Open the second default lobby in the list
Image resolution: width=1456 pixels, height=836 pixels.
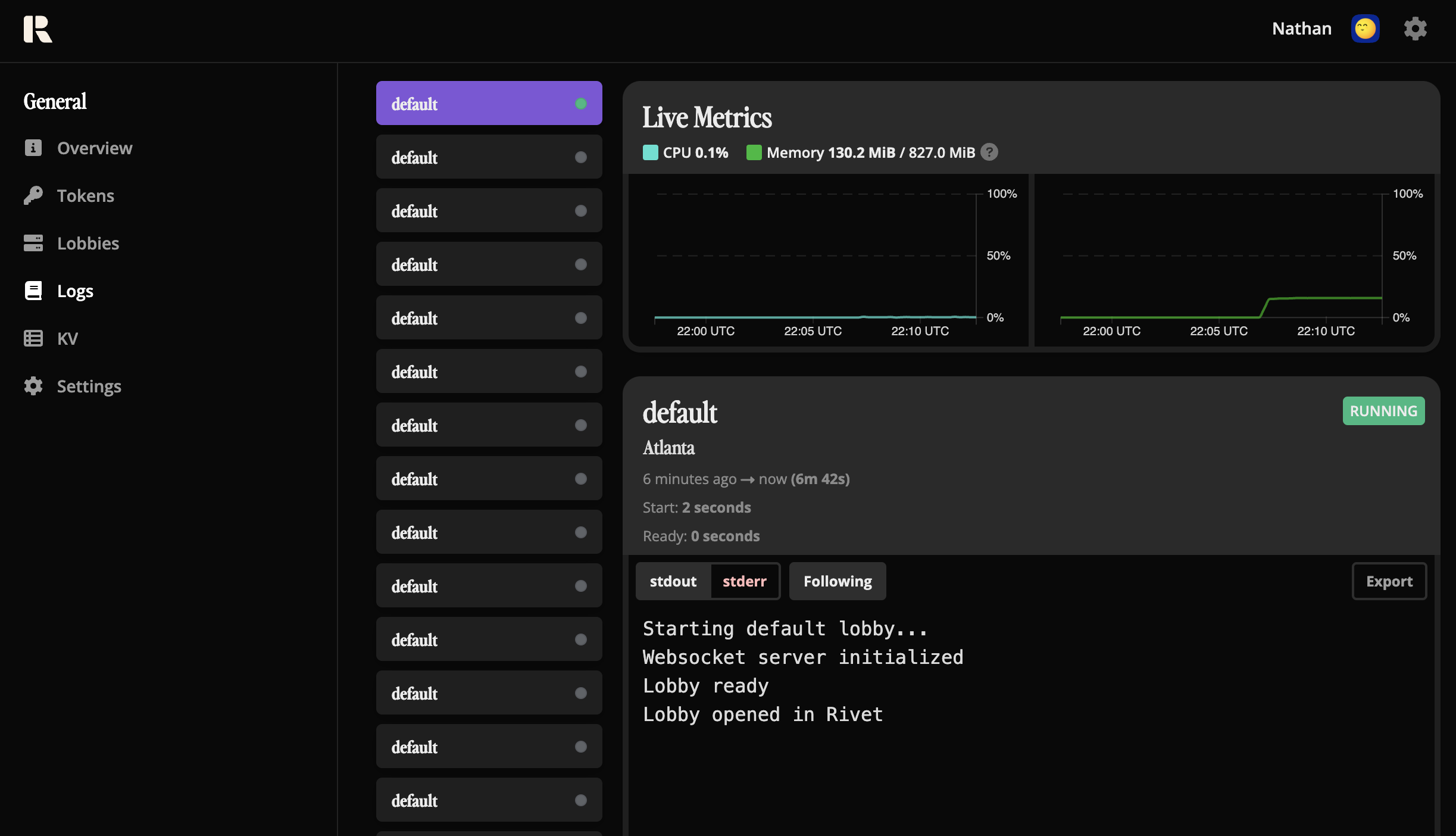click(488, 157)
